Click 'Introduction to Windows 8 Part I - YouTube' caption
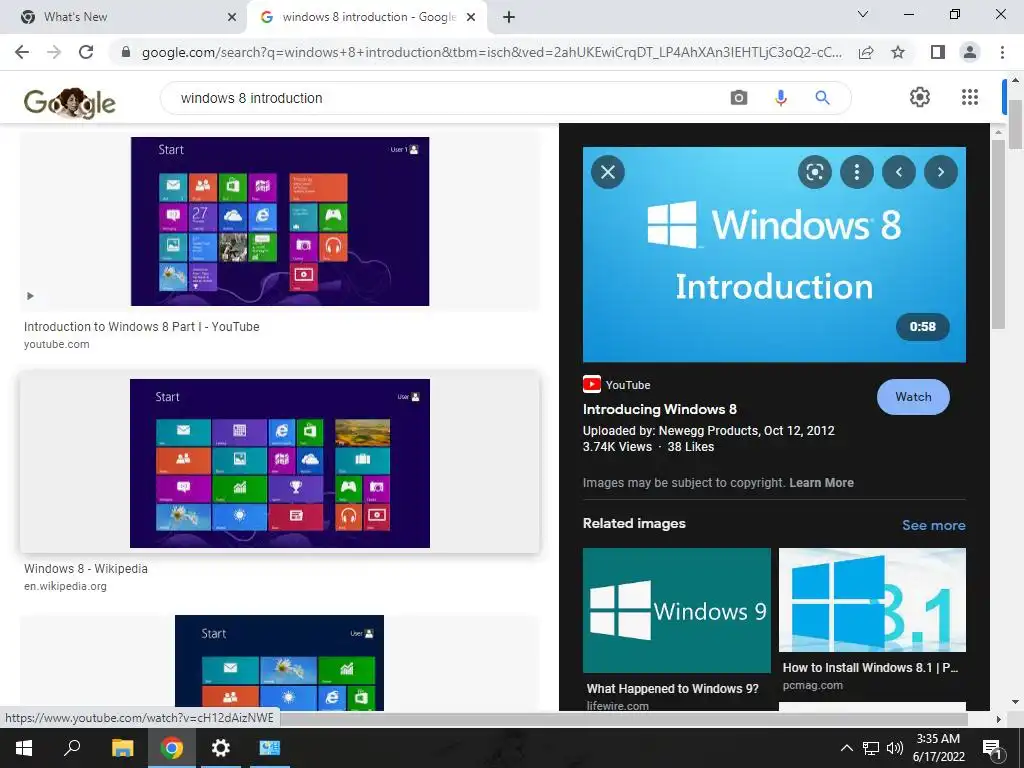Viewport: 1024px width, 768px height. click(142, 327)
